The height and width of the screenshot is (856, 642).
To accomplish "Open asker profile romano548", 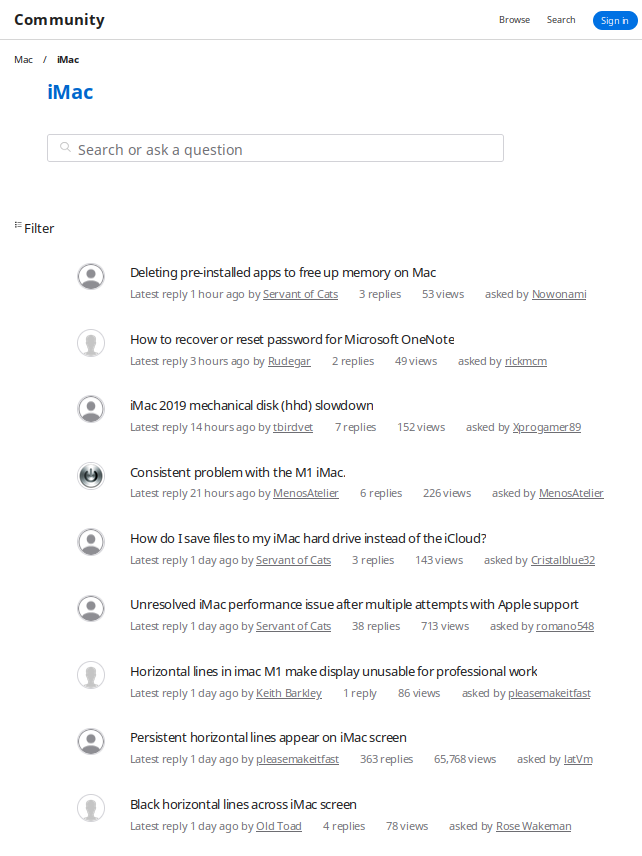I will 565,626.
